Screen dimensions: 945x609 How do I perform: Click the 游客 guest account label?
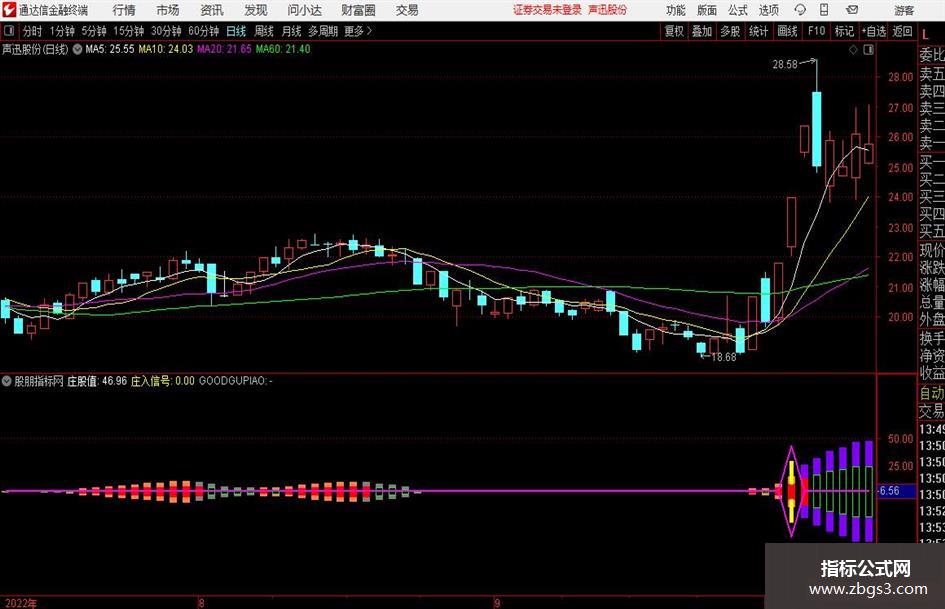pyautogui.click(x=904, y=10)
